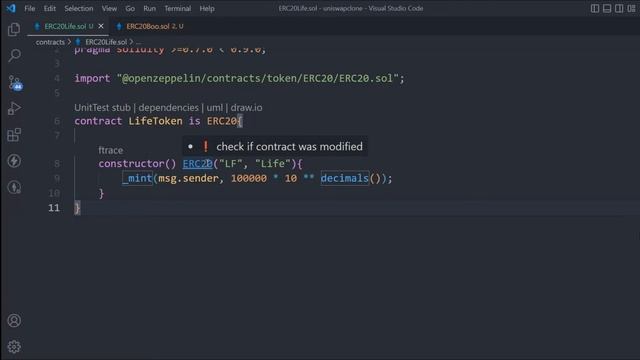Click the UnitTest stub code lens

[x=102, y=108]
